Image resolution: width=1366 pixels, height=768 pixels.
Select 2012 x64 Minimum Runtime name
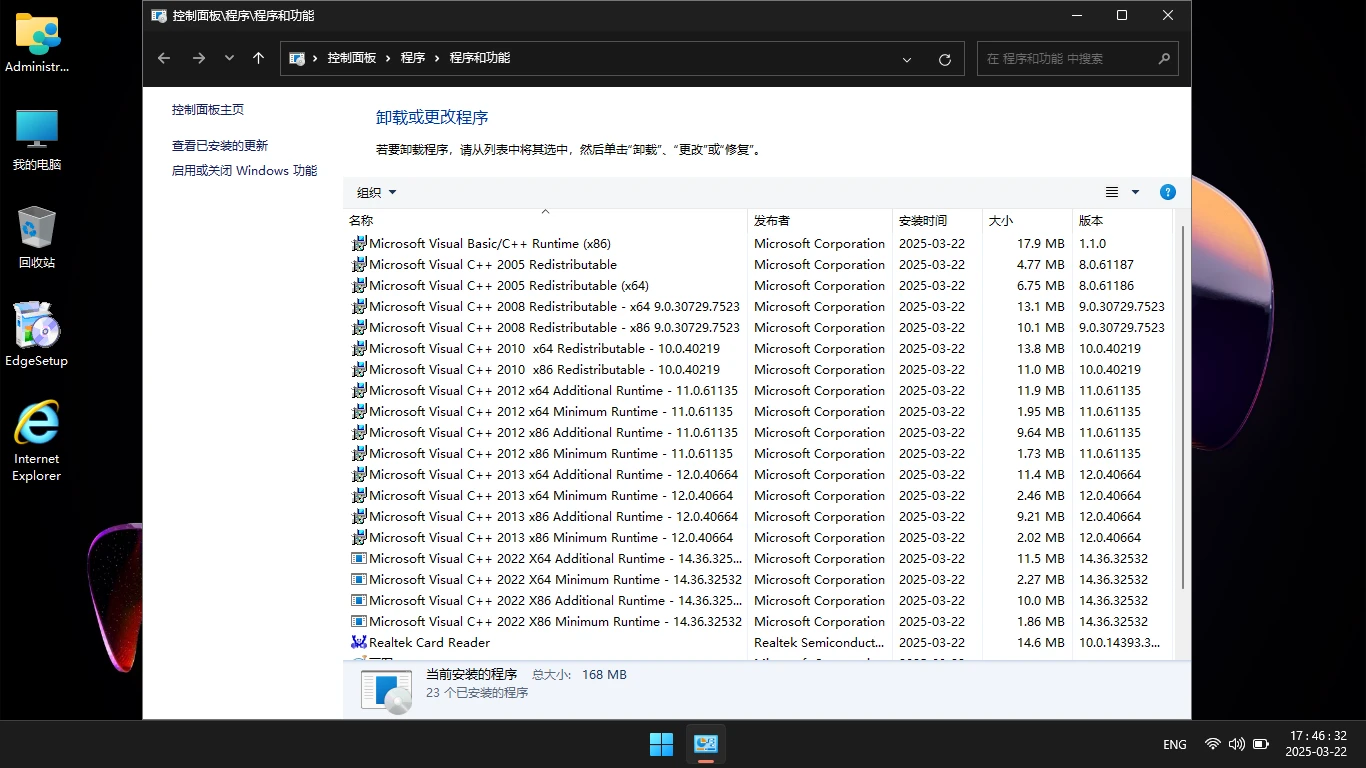551,411
